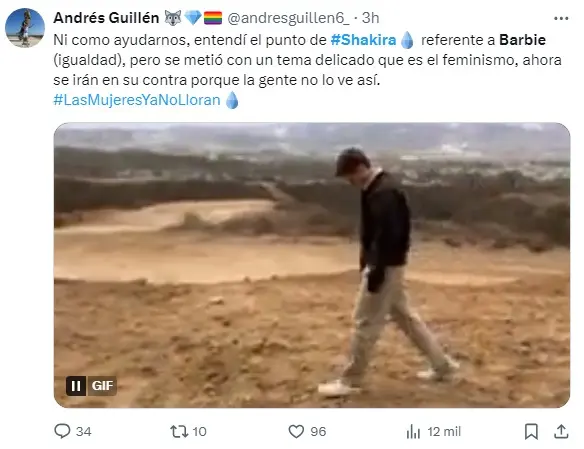Open the @andresguillen6_ handle link
This screenshot has width=584, height=449.
(288, 18)
